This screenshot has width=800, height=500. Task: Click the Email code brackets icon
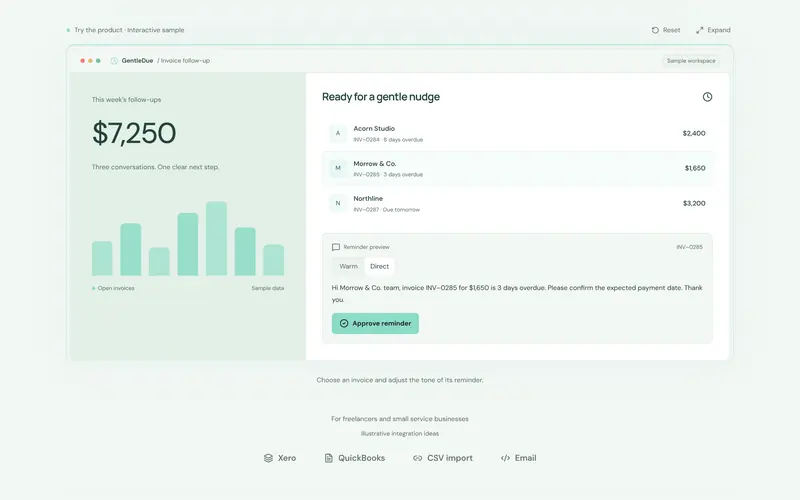[505, 458]
